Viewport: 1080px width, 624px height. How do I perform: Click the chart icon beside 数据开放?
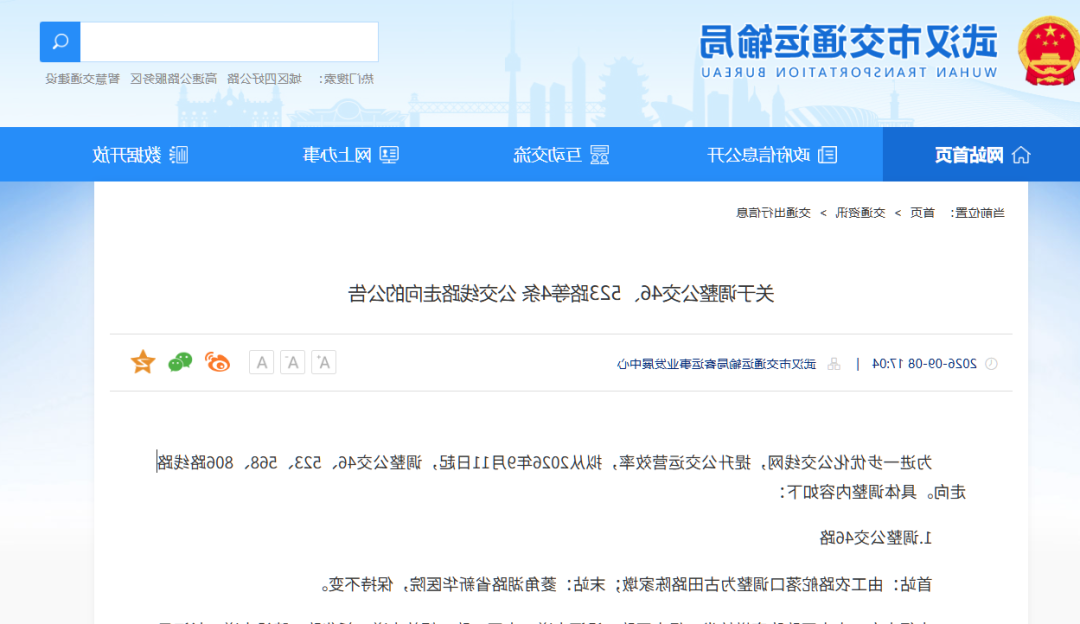[179, 155]
